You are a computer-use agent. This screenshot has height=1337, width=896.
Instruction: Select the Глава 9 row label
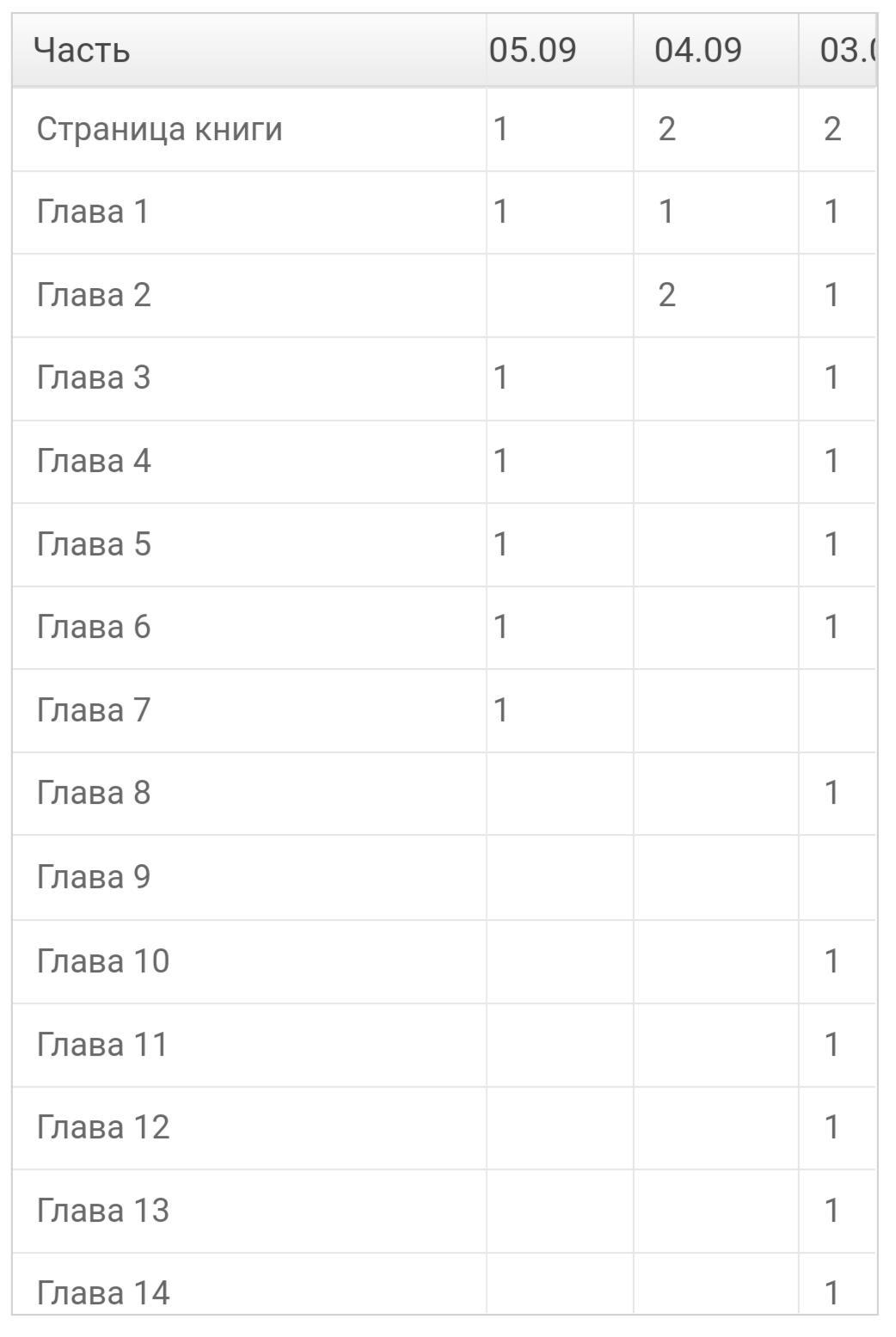[94, 877]
